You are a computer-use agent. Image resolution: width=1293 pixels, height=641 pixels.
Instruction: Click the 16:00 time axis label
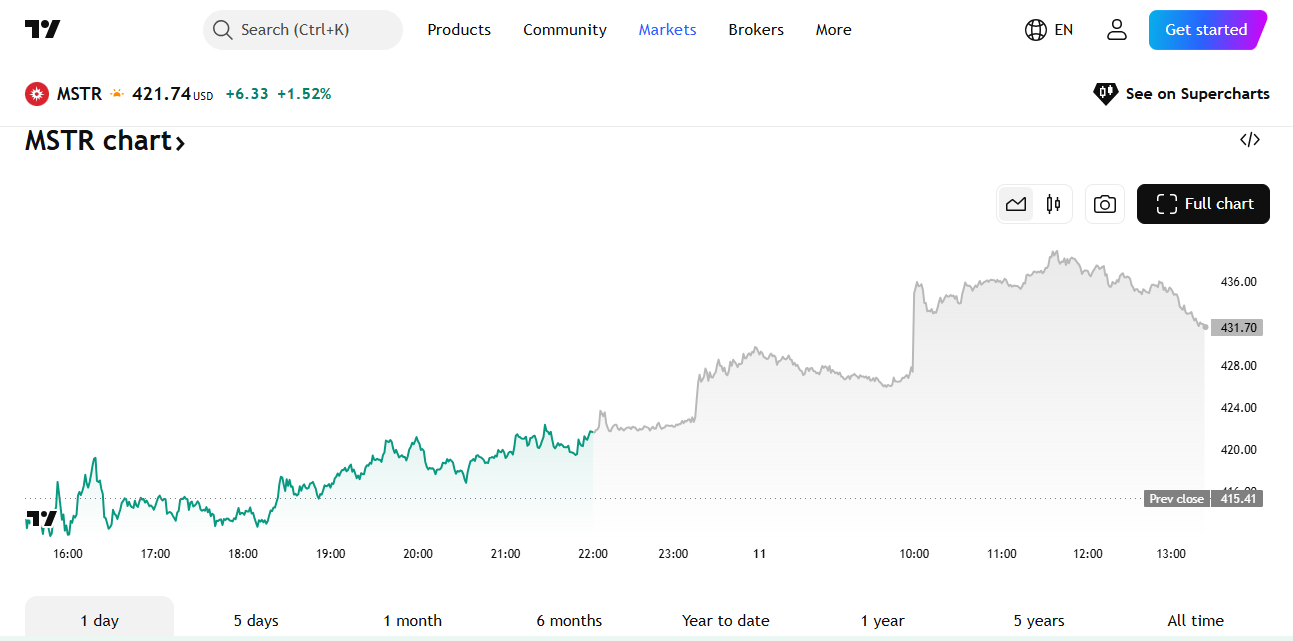pos(68,554)
